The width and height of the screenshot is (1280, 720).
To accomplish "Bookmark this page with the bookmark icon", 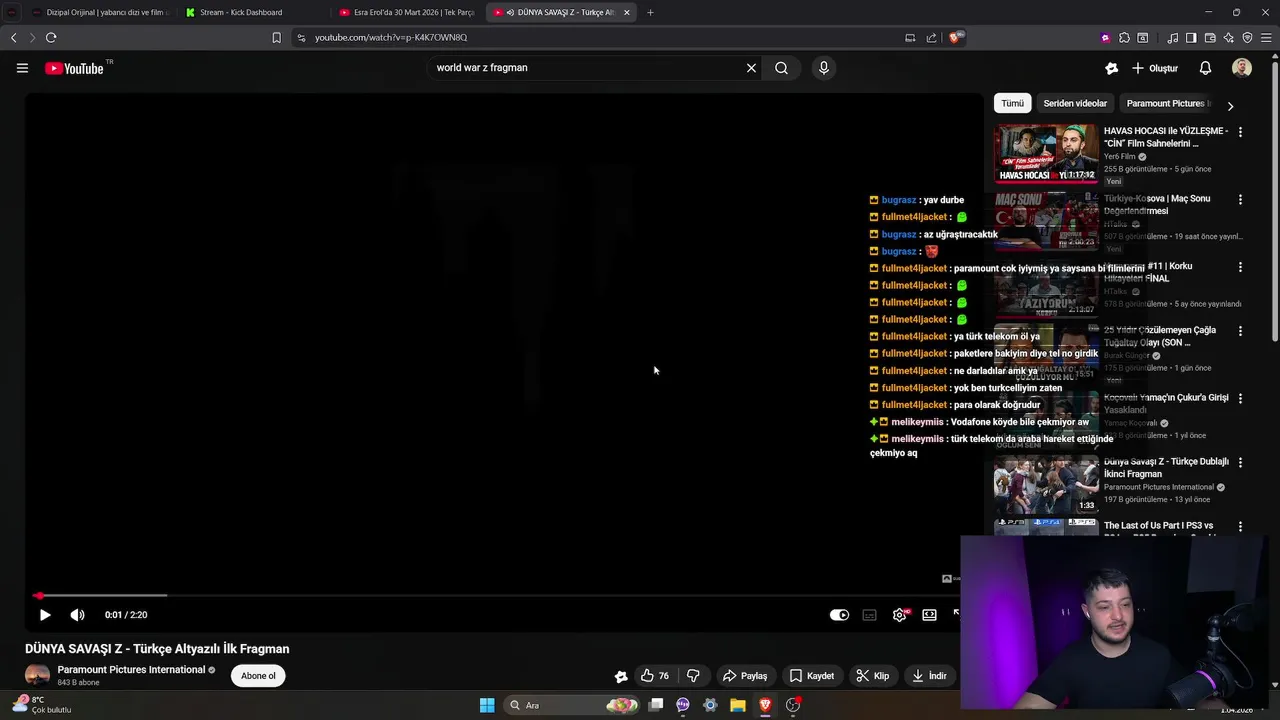I will (x=277, y=37).
